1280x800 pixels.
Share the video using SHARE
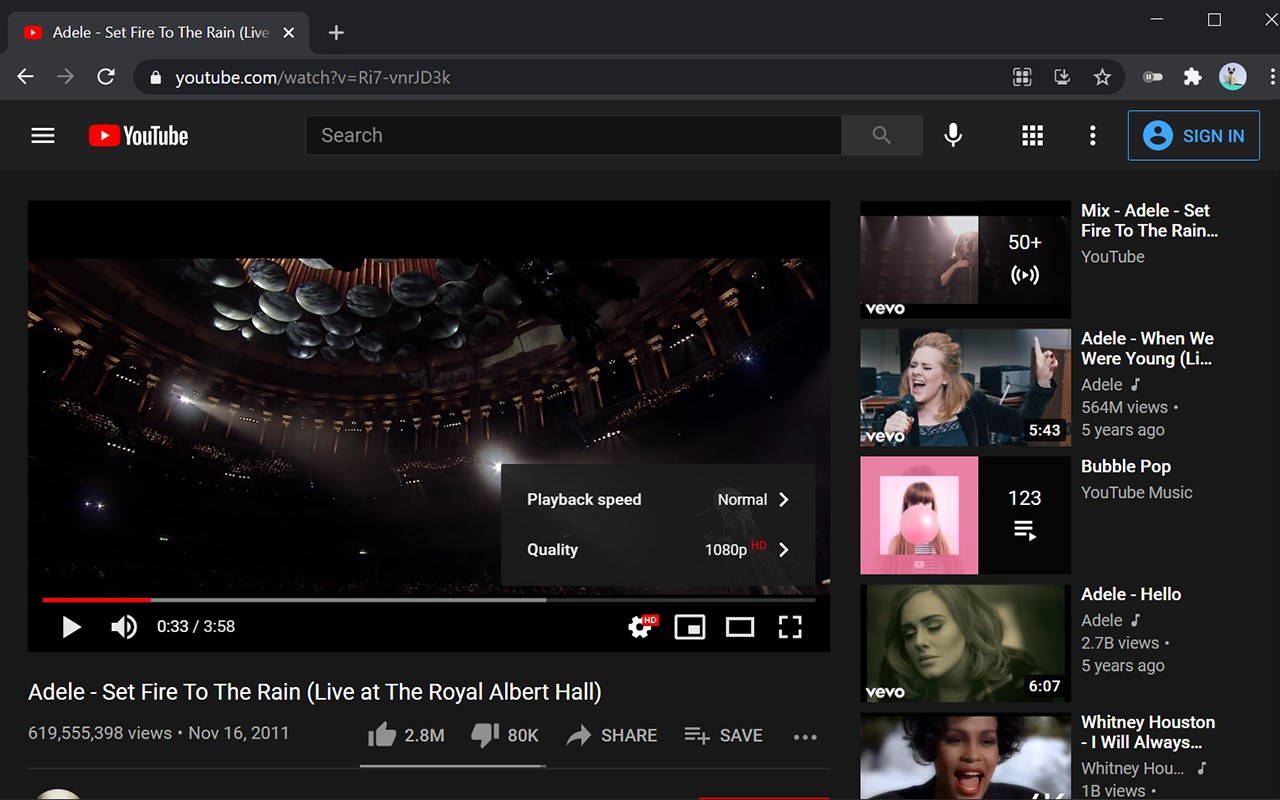(x=612, y=735)
